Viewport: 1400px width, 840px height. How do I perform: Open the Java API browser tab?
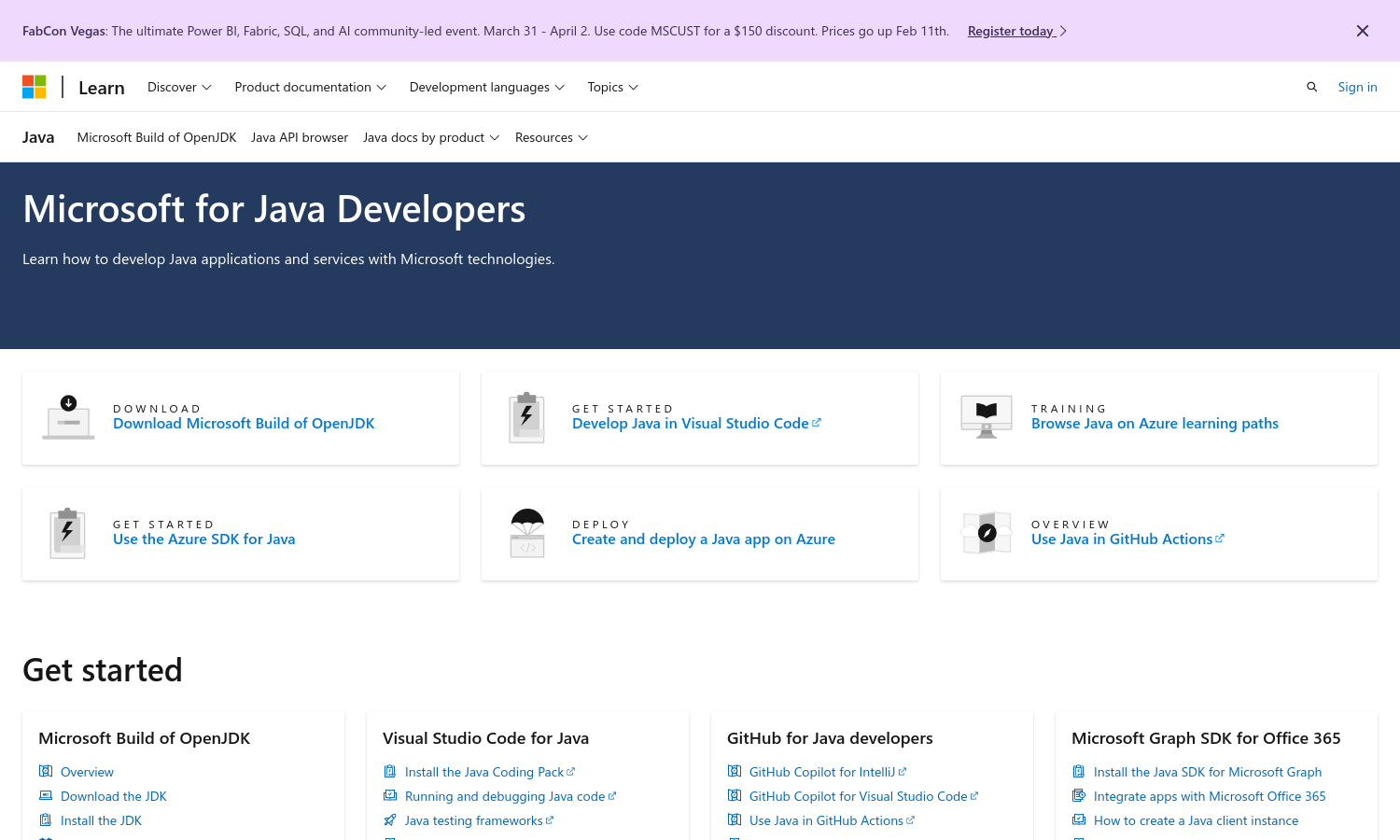coord(300,137)
